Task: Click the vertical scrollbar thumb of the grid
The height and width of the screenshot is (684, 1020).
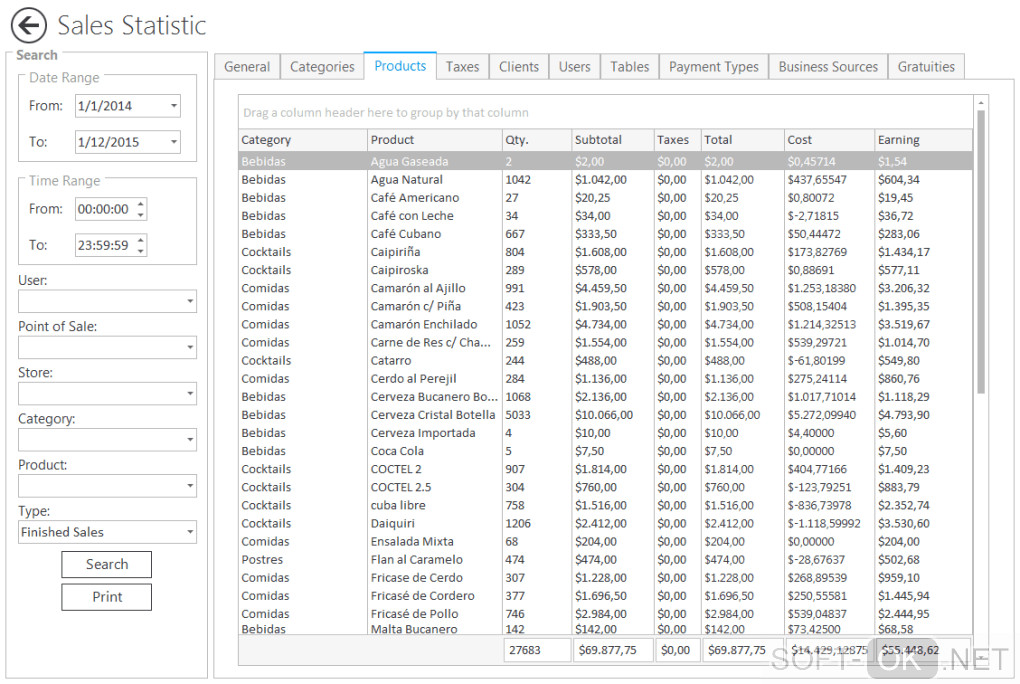Action: pyautogui.click(x=980, y=252)
